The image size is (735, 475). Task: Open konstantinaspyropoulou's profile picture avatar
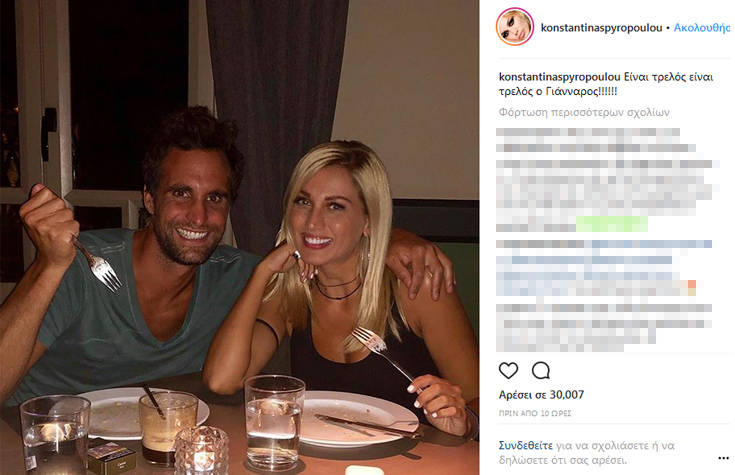515,27
